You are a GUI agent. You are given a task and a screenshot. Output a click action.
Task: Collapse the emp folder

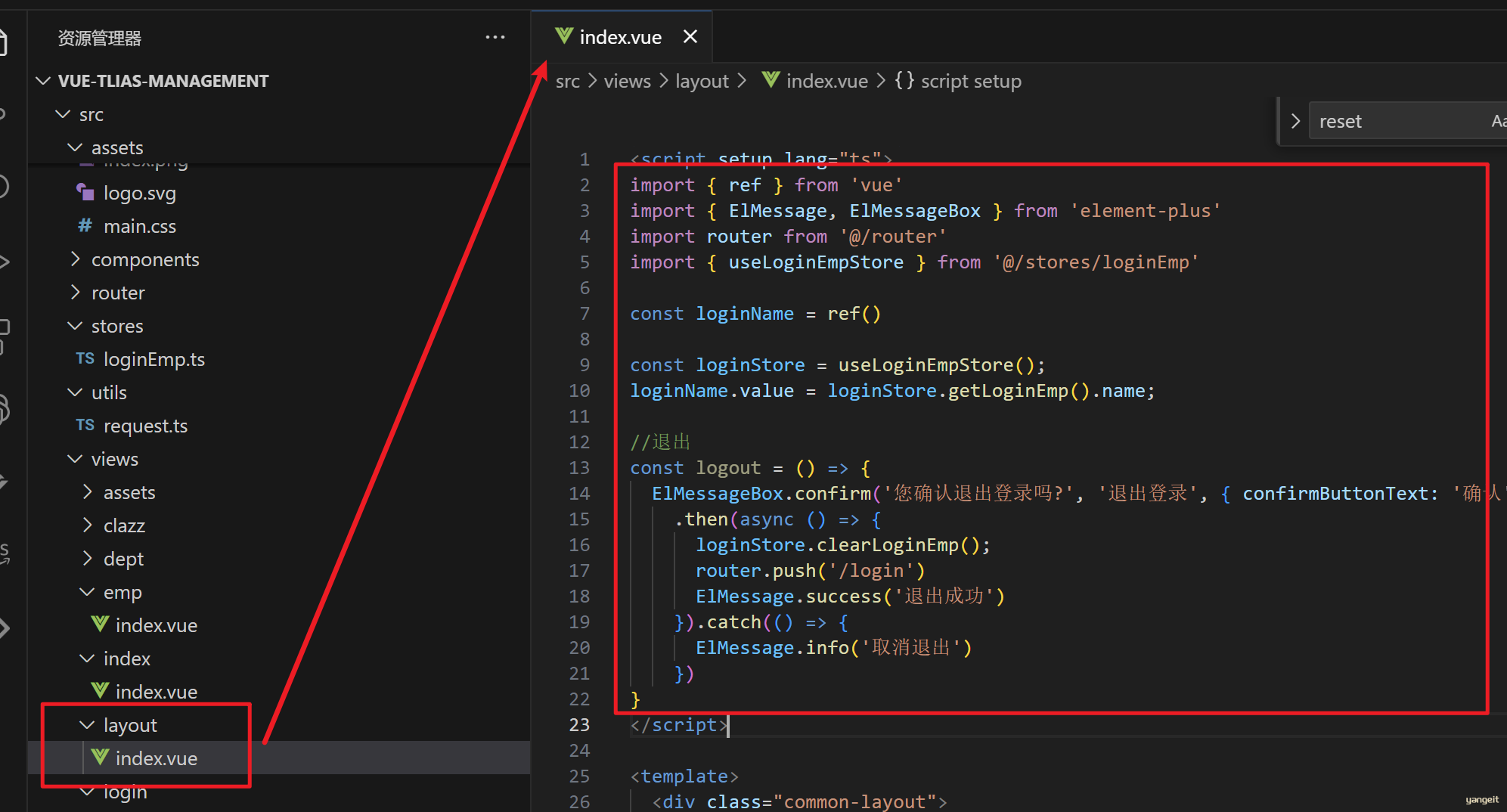pyautogui.click(x=87, y=592)
